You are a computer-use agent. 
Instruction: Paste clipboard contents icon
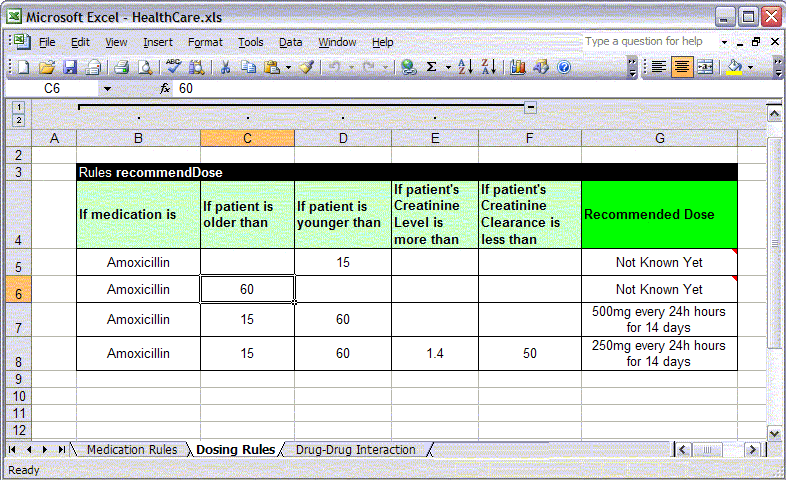click(x=272, y=67)
